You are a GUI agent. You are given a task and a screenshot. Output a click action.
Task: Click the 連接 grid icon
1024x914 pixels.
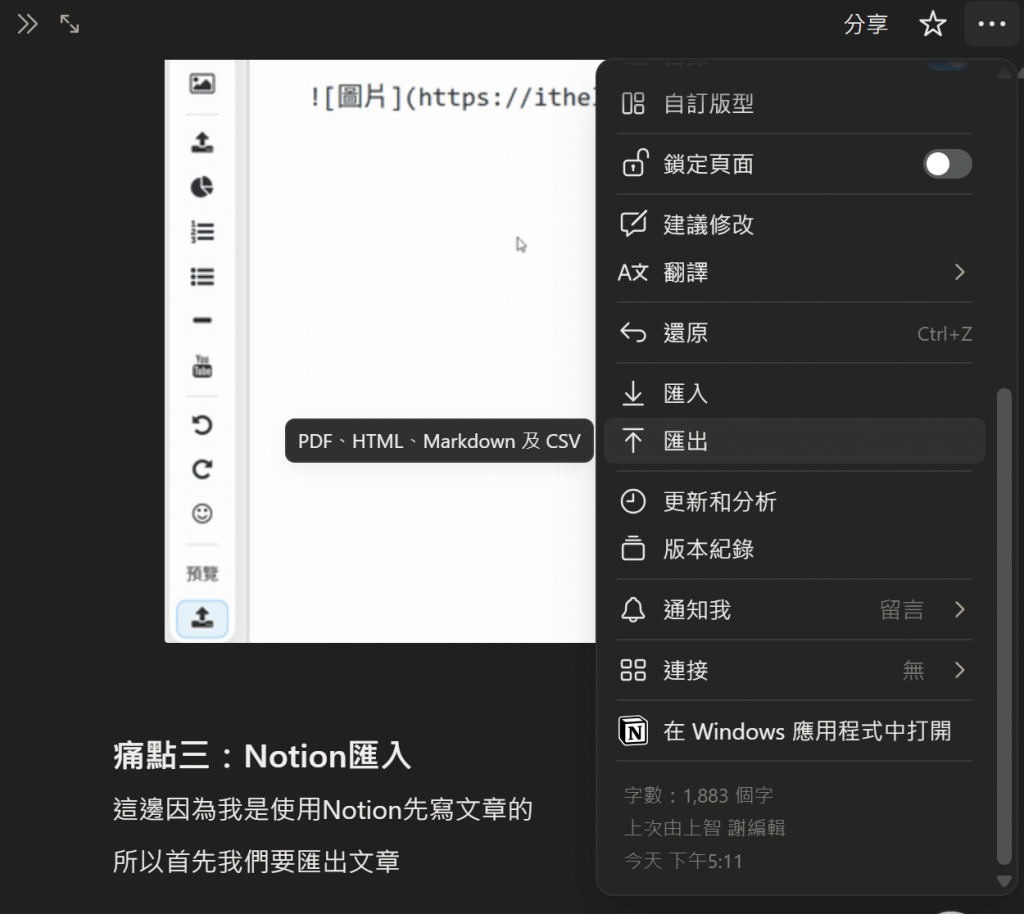point(633,670)
